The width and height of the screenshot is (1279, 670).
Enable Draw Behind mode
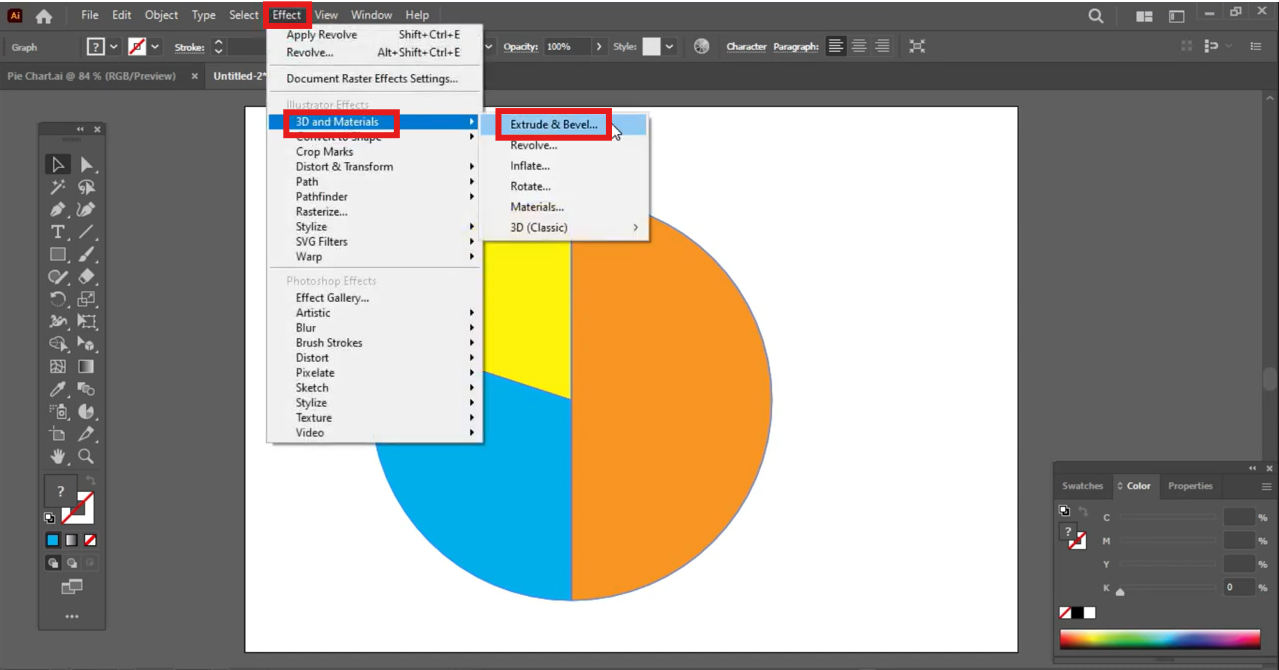(x=72, y=563)
